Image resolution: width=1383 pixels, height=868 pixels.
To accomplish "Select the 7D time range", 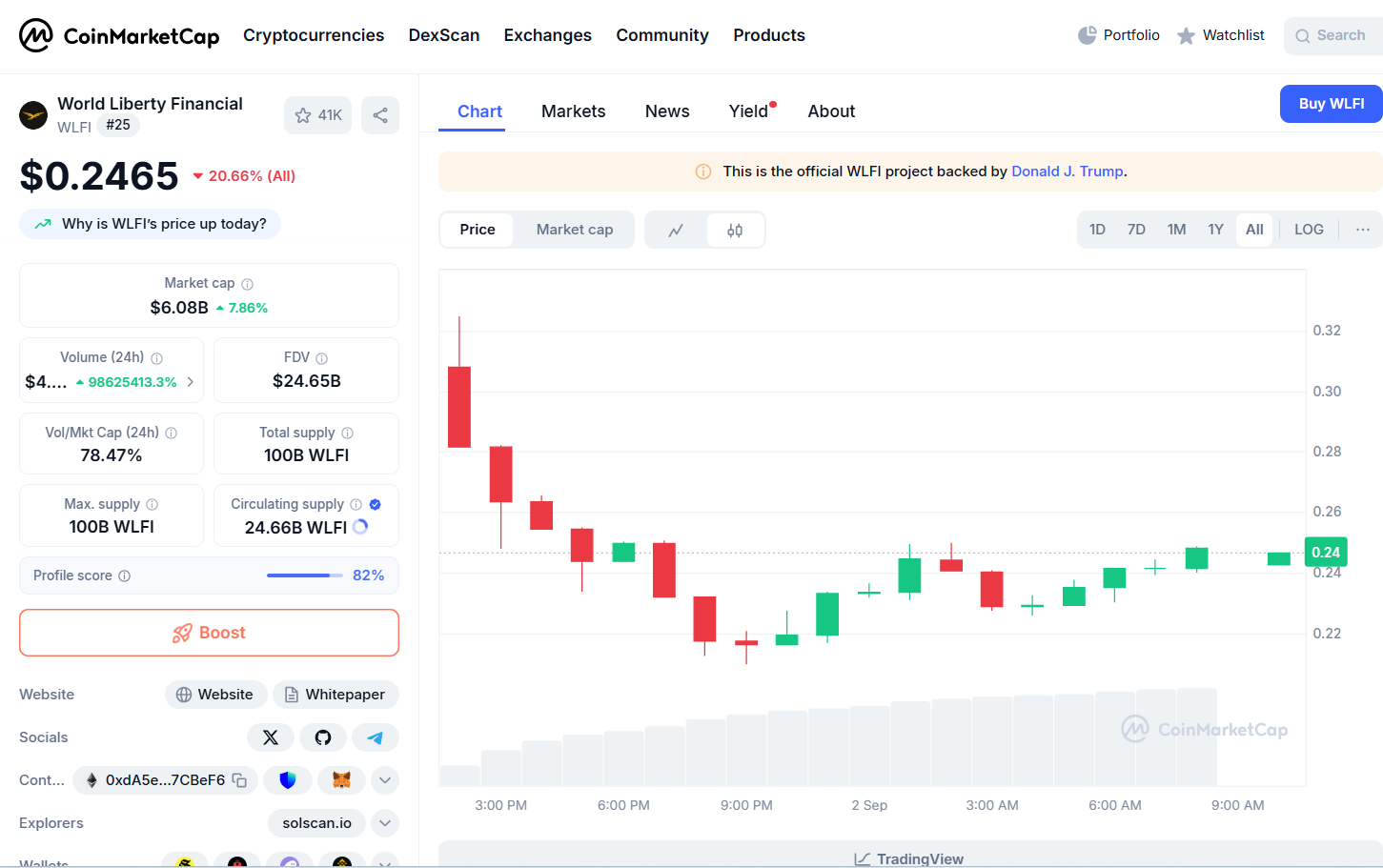I will [x=1136, y=230].
